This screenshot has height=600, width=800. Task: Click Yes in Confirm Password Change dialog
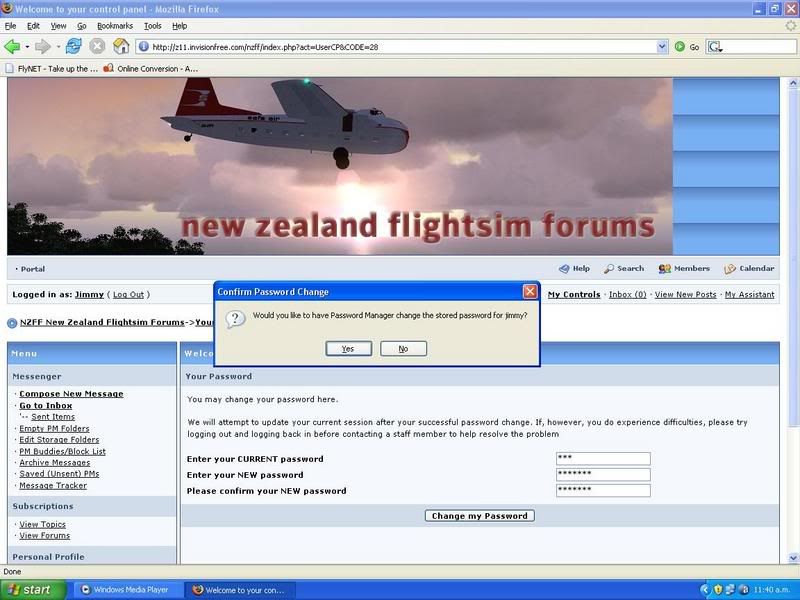(348, 349)
